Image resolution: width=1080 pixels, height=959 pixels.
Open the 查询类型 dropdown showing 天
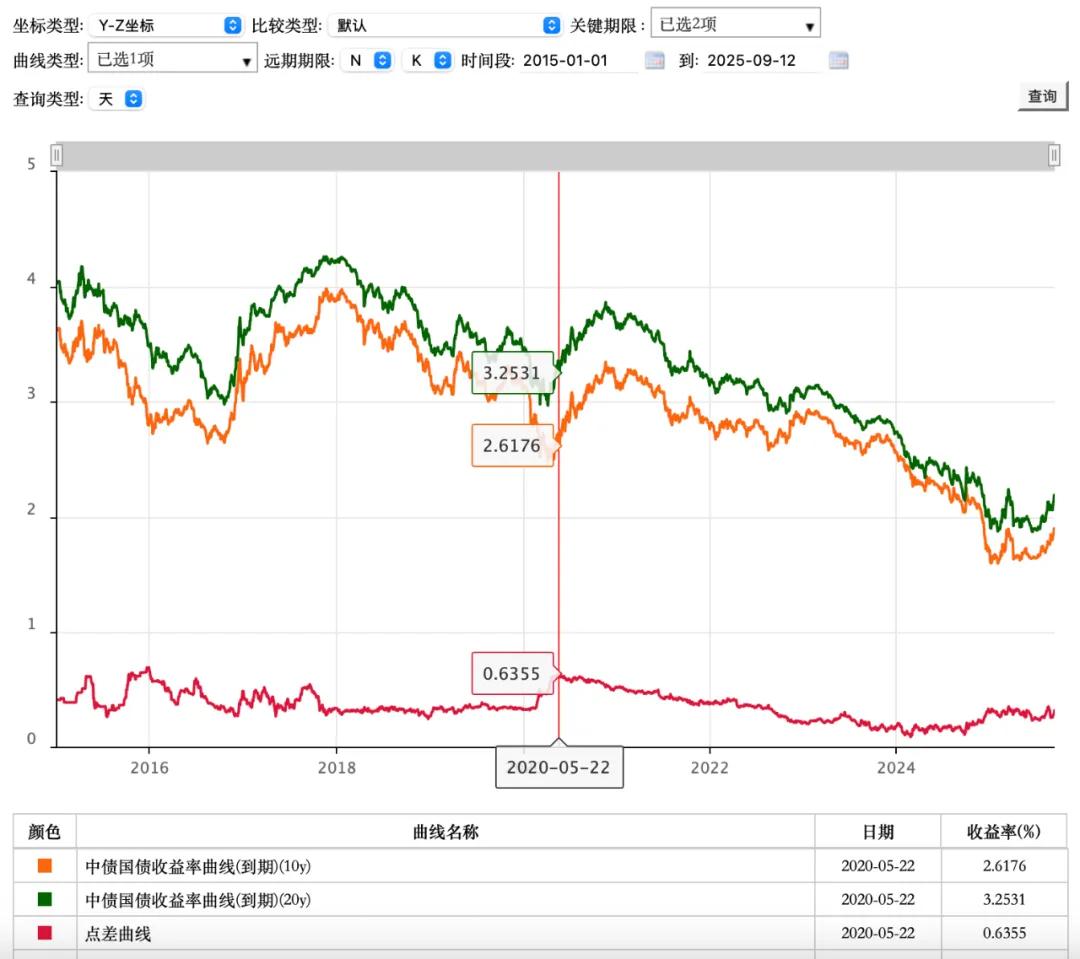[117, 98]
